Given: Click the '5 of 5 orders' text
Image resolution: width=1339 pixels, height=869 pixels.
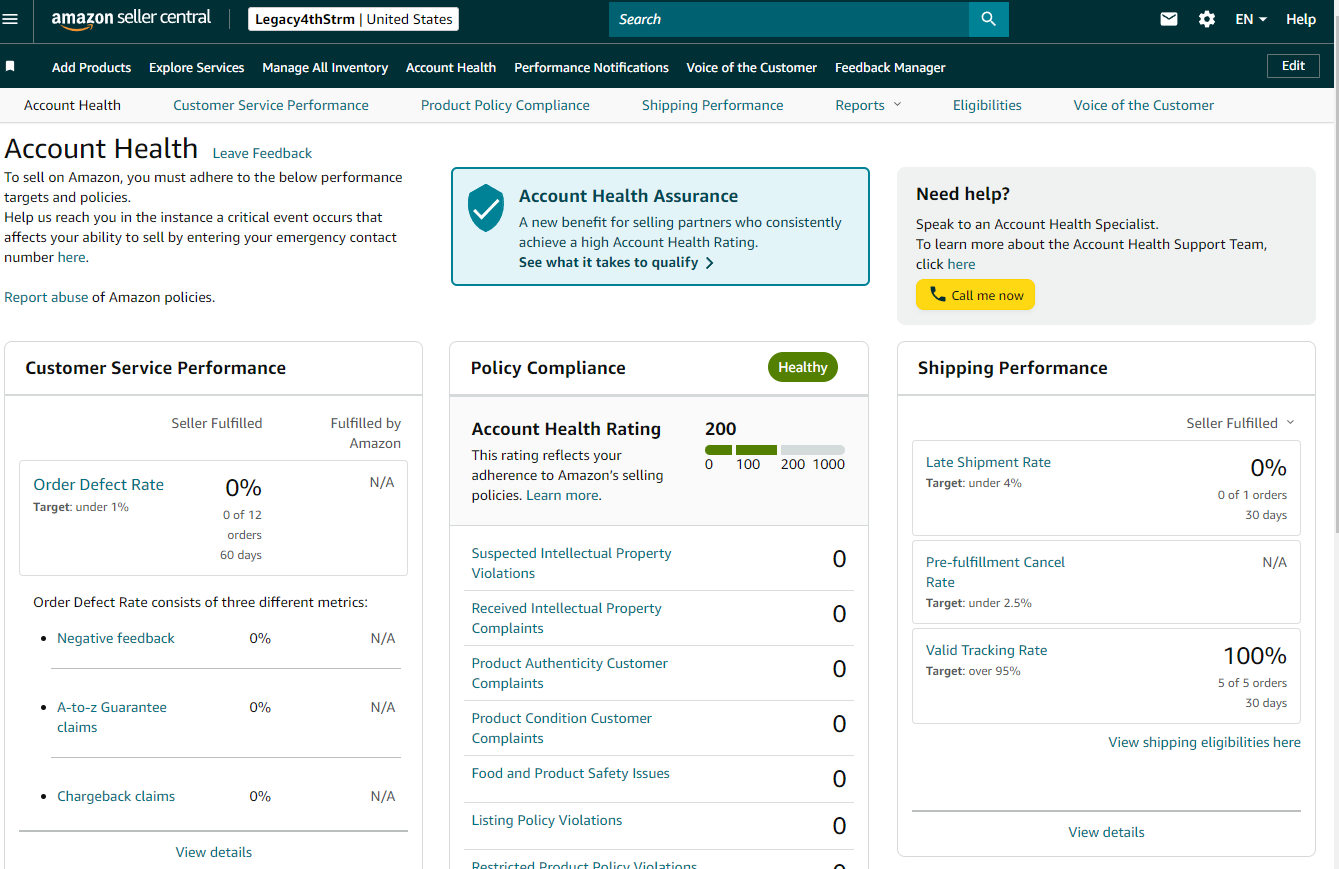Looking at the screenshot, I should point(1252,683).
